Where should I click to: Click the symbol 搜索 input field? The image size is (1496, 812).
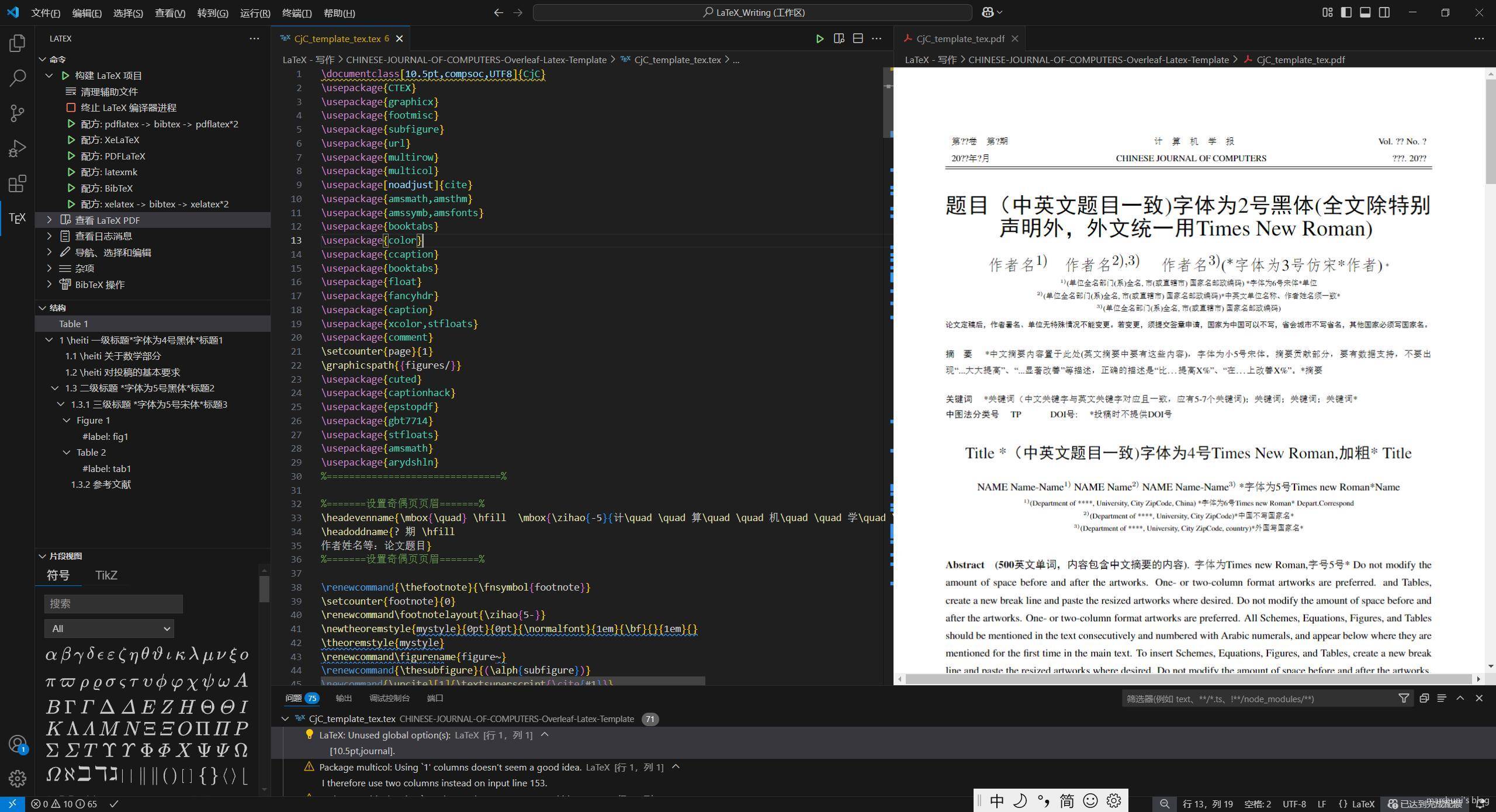pyautogui.click(x=113, y=603)
